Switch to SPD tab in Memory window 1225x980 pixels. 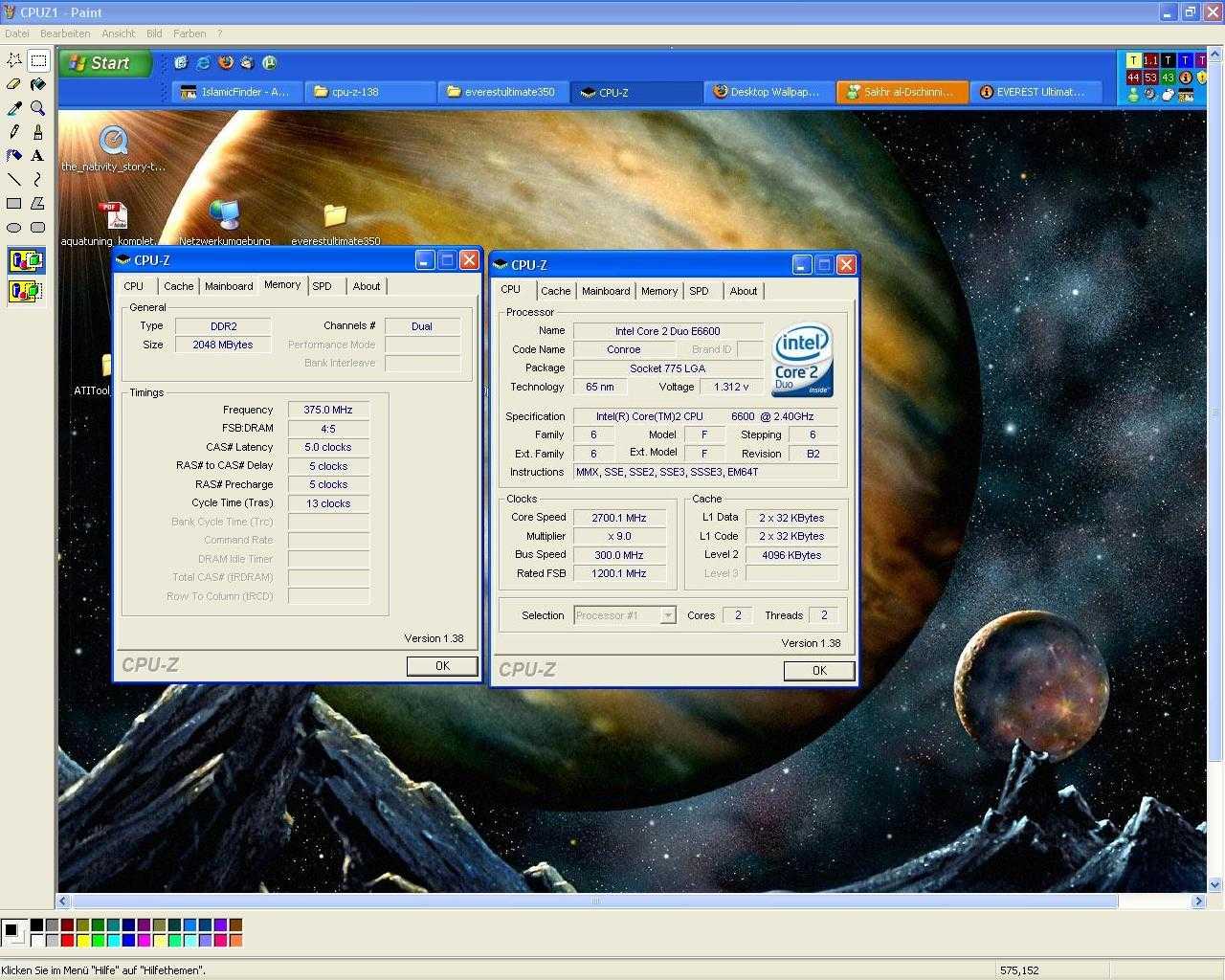tap(323, 286)
